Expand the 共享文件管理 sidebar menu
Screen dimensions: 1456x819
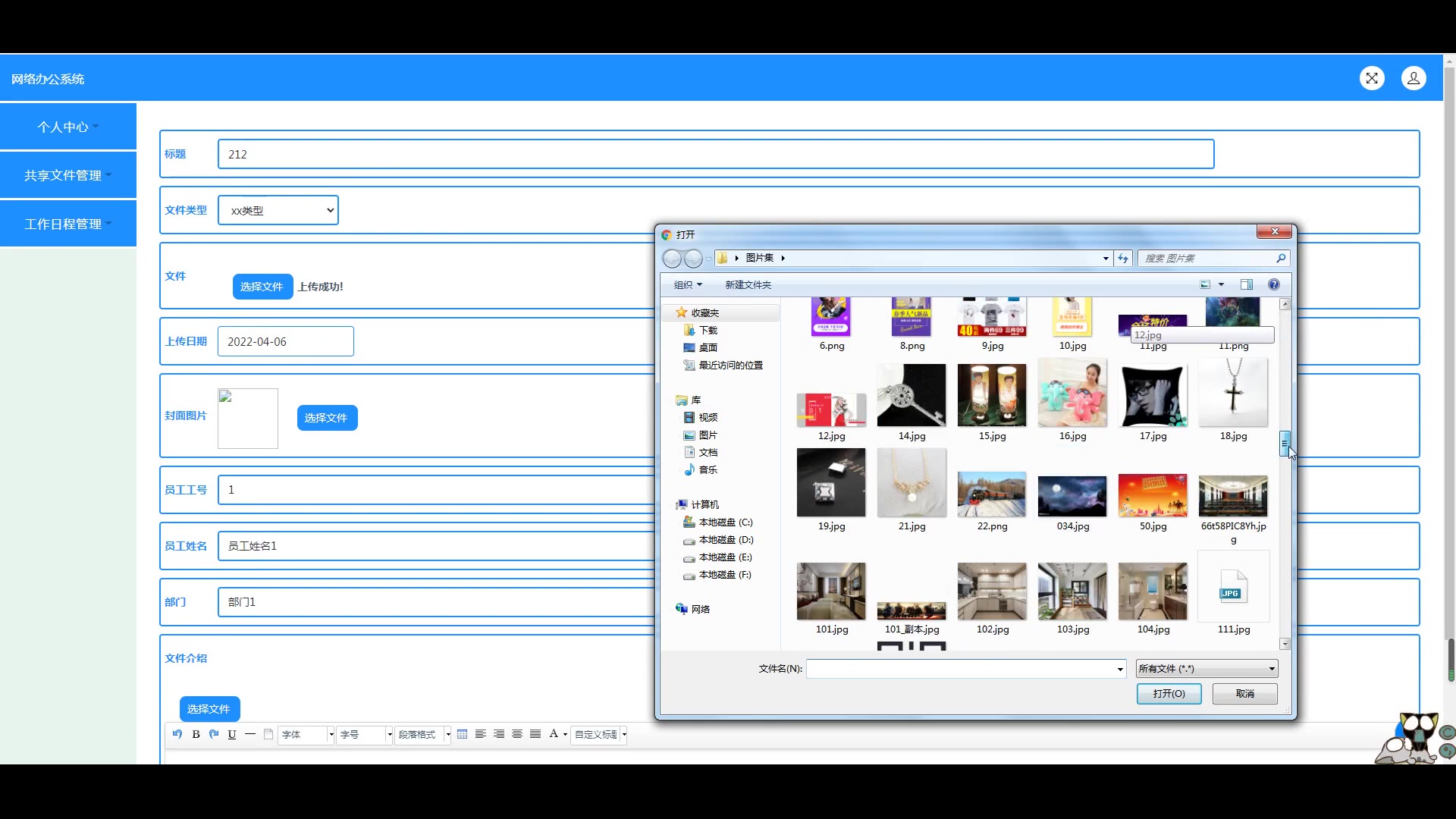click(x=67, y=175)
